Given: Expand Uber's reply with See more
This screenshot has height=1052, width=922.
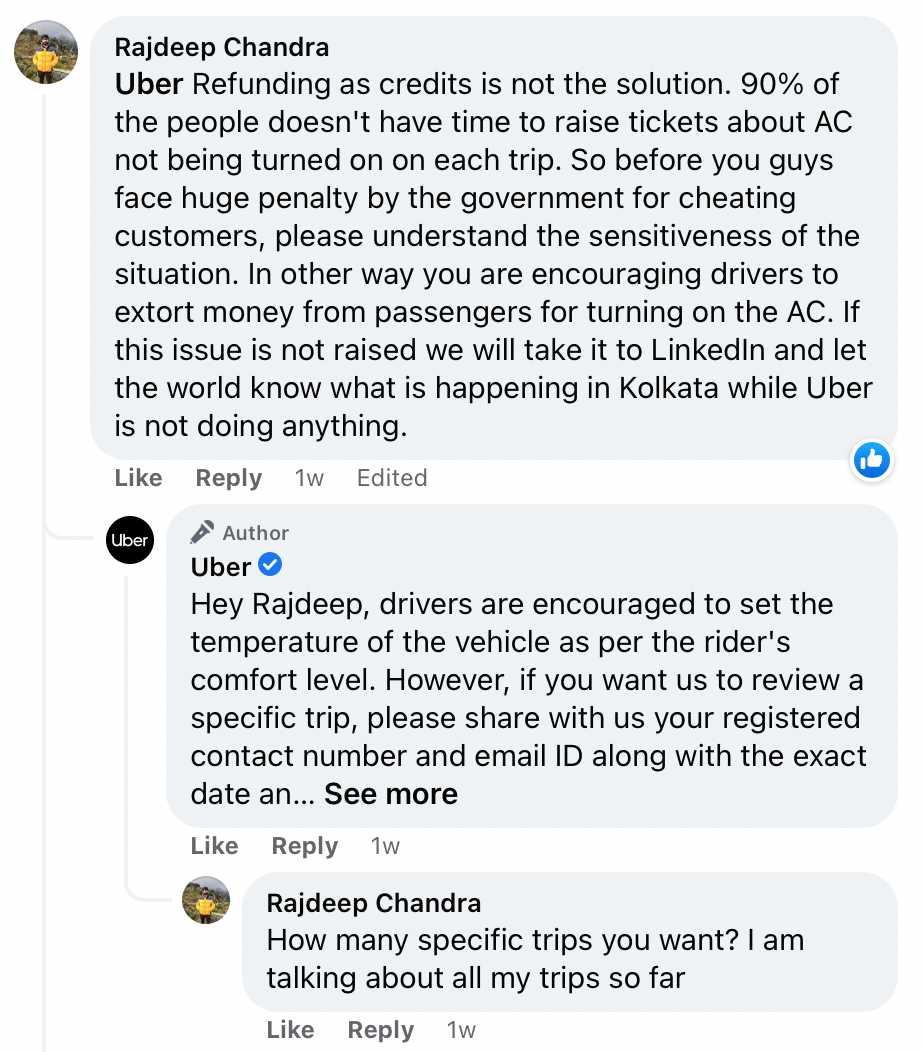Looking at the screenshot, I should (x=391, y=794).
